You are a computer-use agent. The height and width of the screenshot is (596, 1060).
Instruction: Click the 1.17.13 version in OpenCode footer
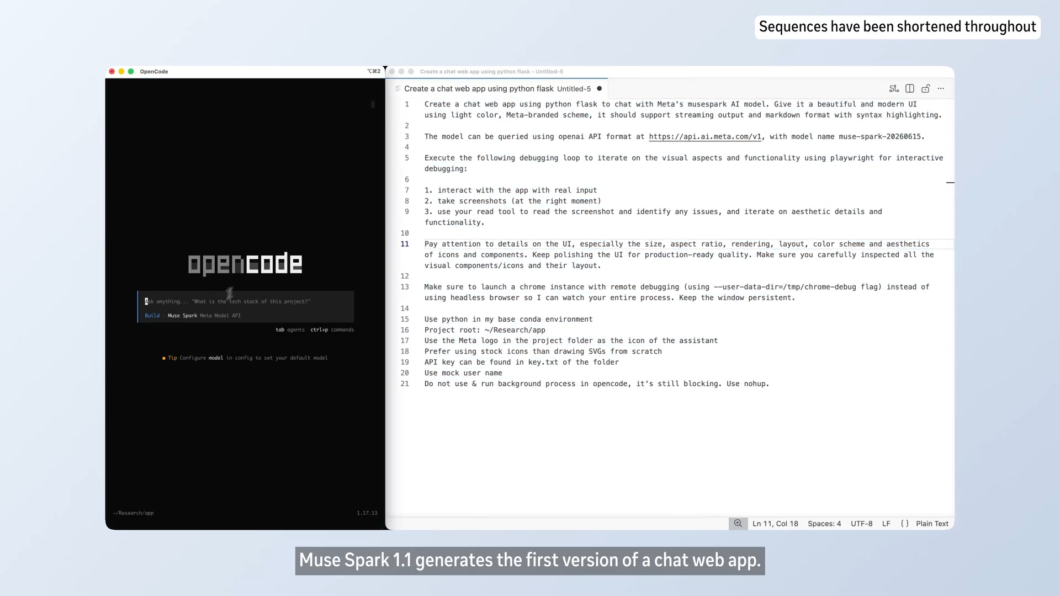click(x=367, y=513)
